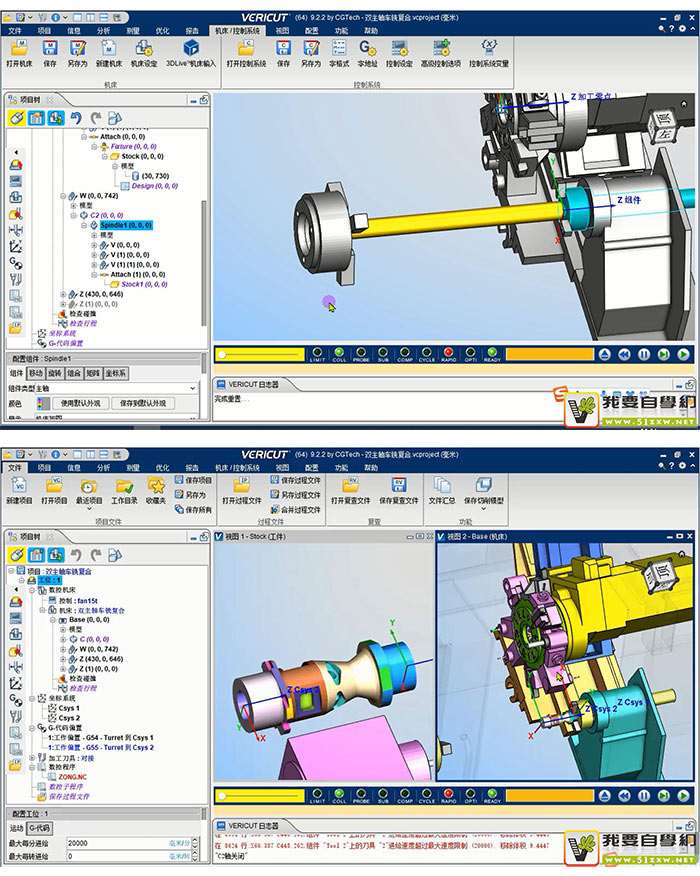Expand W (0, 0, 742) node in upper tree

(x=63, y=196)
